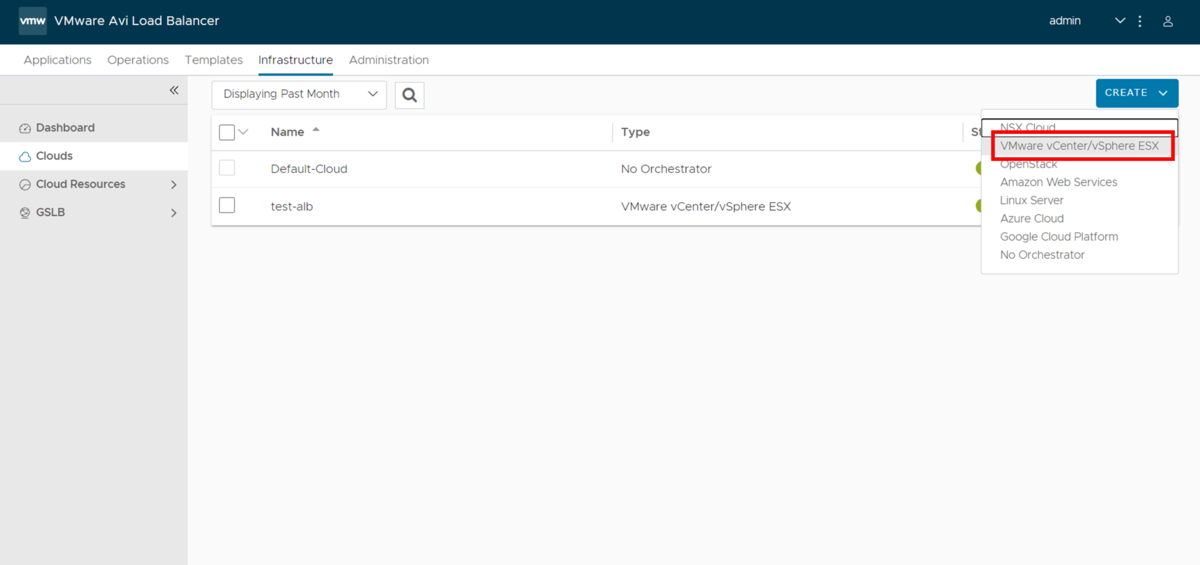The image size is (1200, 565).
Task: Click the admin username text
Action: 1065,21
